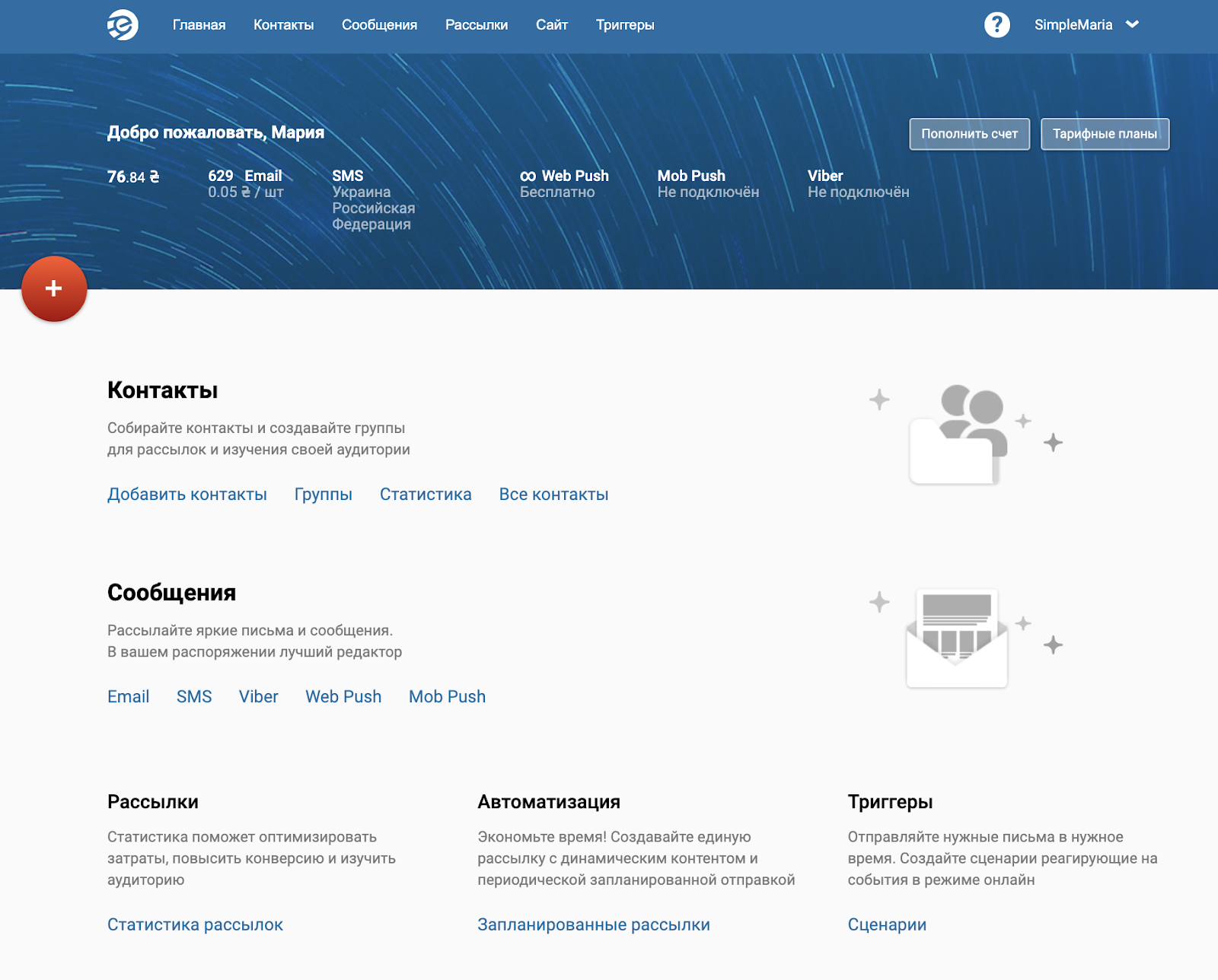Click the Добро пожаловать, Мария greeting

point(215,132)
